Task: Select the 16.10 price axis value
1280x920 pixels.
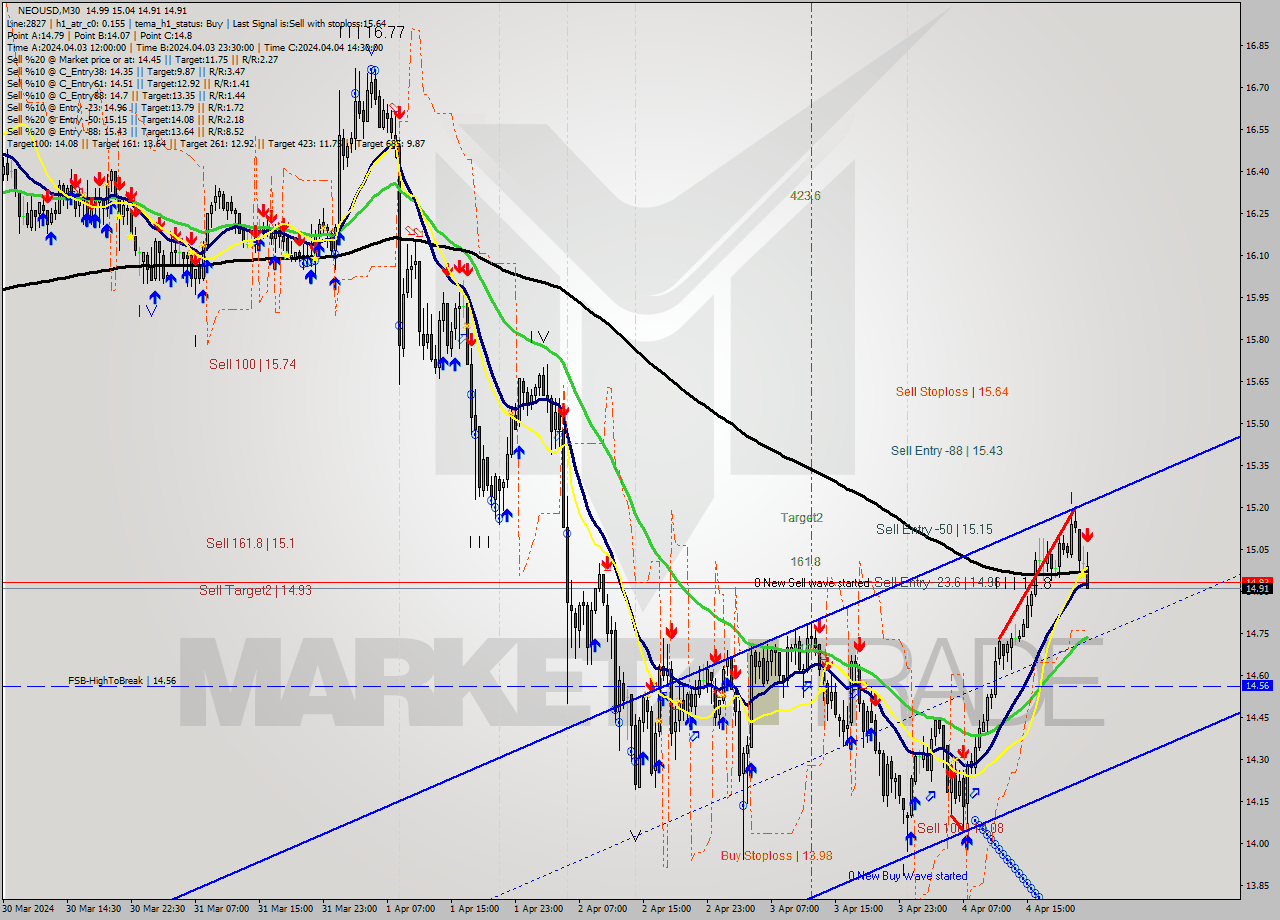Action: [x=1257, y=256]
